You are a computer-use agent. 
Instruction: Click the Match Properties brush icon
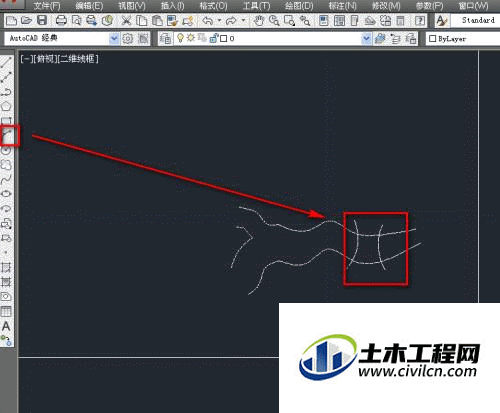click(x=172, y=21)
